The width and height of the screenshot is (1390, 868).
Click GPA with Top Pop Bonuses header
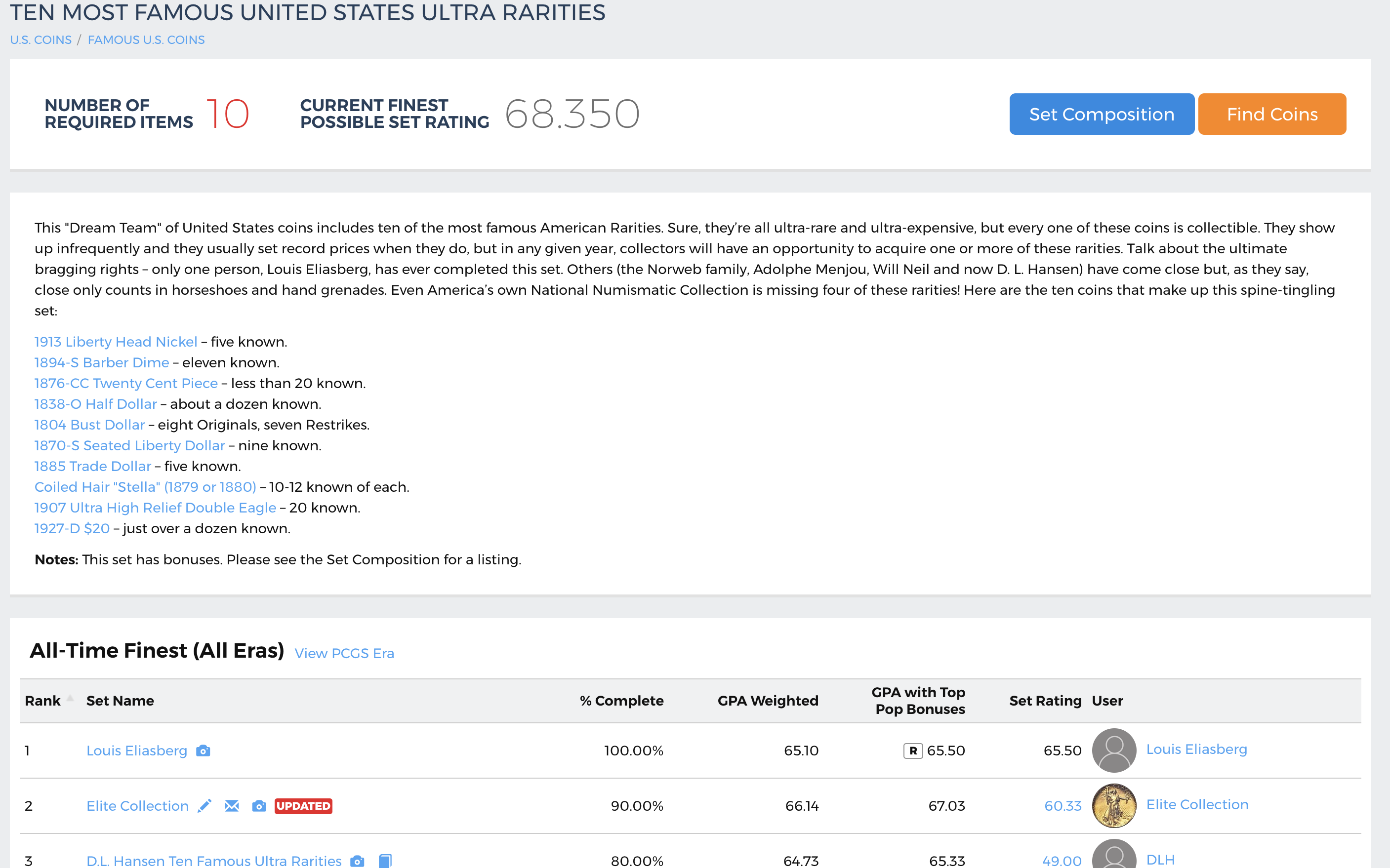click(x=919, y=700)
